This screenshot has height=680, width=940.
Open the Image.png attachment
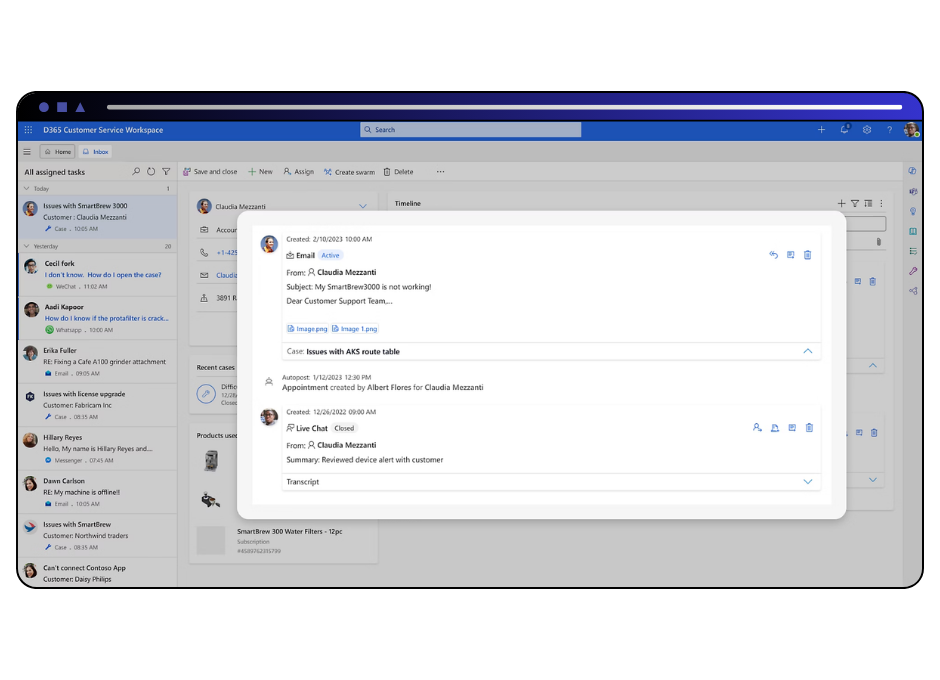pos(307,329)
